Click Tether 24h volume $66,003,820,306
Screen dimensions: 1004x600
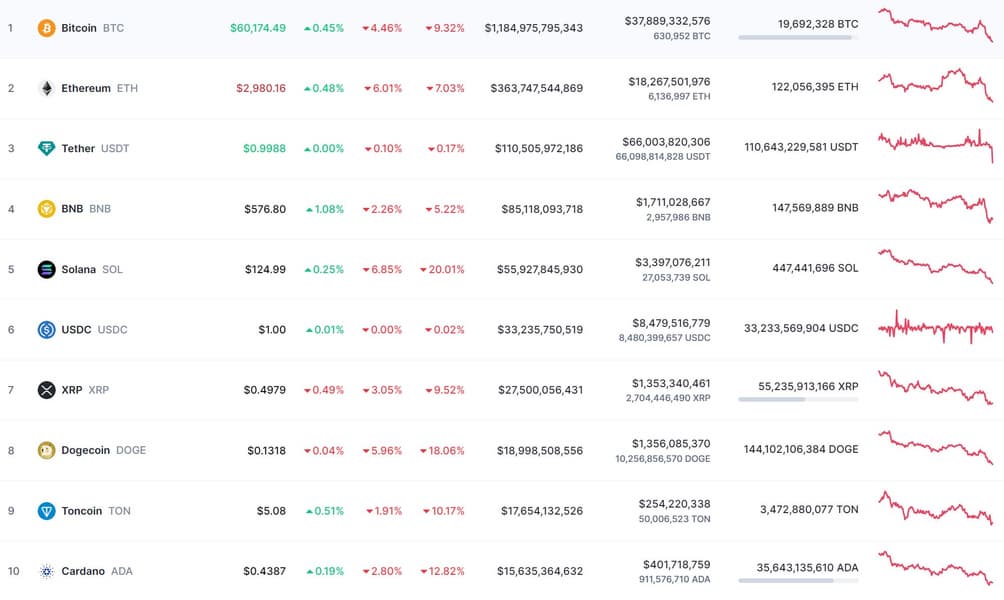pyautogui.click(x=666, y=142)
